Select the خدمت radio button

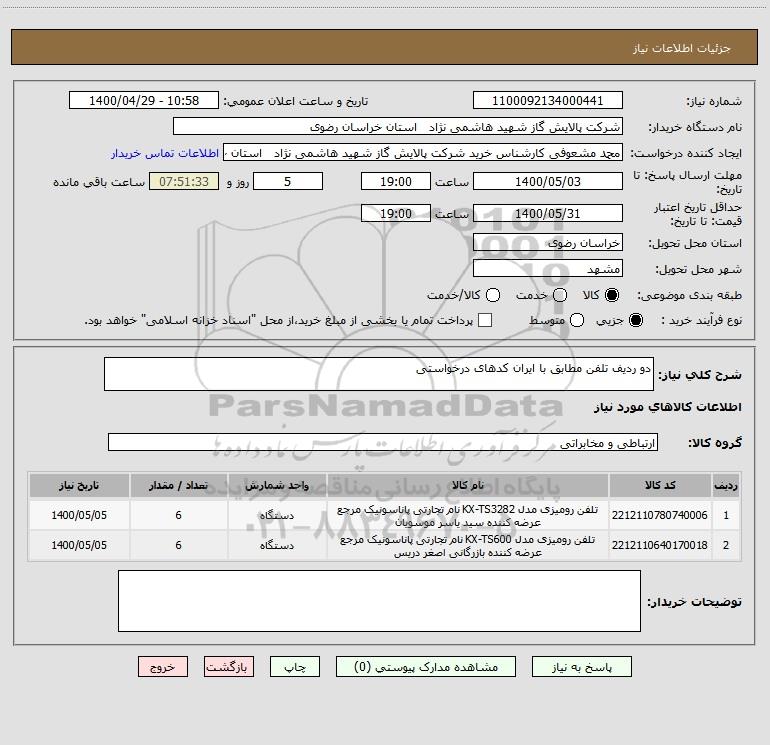pos(560,295)
